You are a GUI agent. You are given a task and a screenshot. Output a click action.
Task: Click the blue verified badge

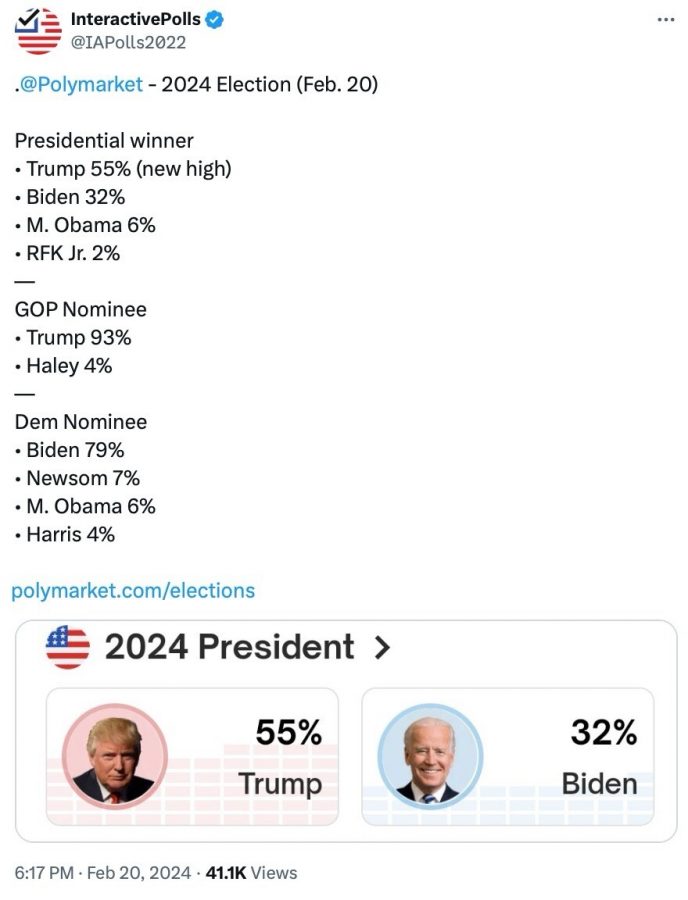[x=215, y=20]
